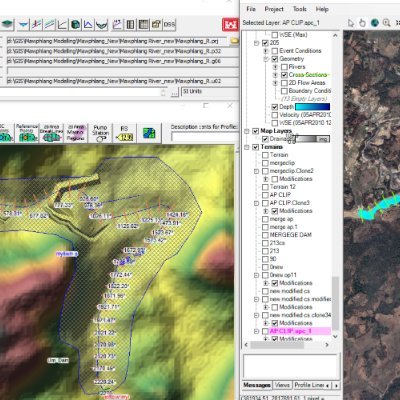
Task: Open the File menu in RAS Mapper
Action: 251,9
